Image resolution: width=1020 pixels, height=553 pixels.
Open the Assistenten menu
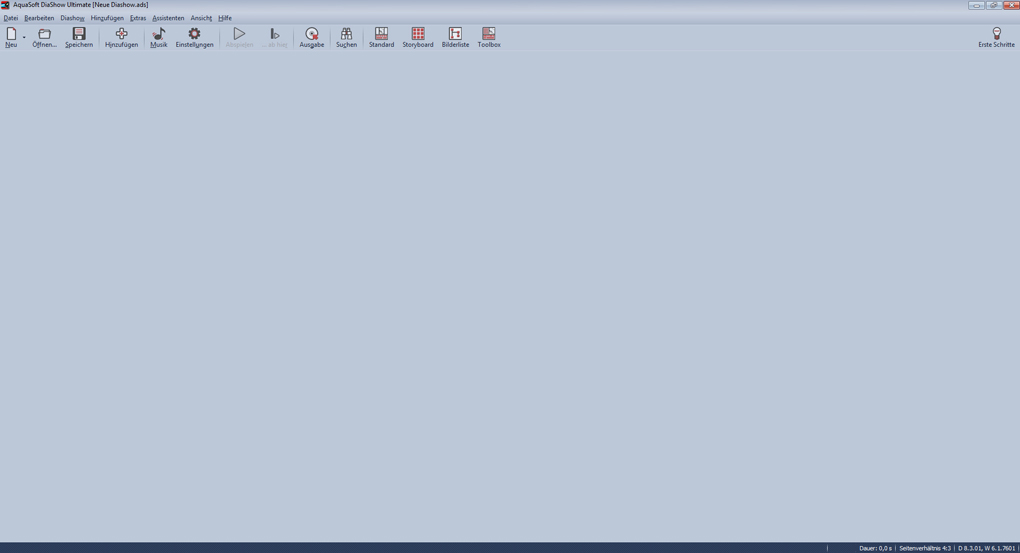click(x=168, y=18)
